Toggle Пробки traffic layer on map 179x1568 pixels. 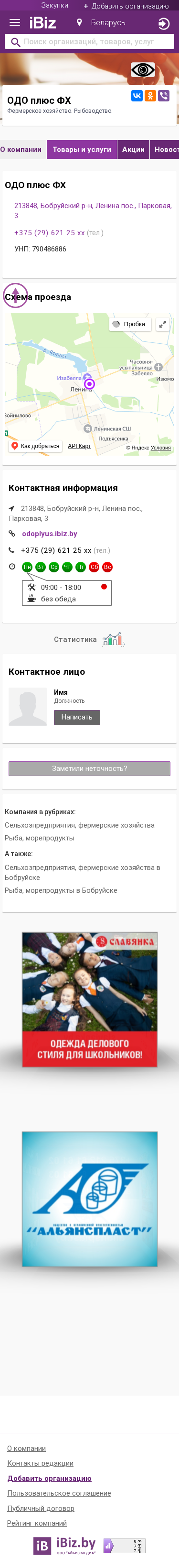click(x=130, y=324)
